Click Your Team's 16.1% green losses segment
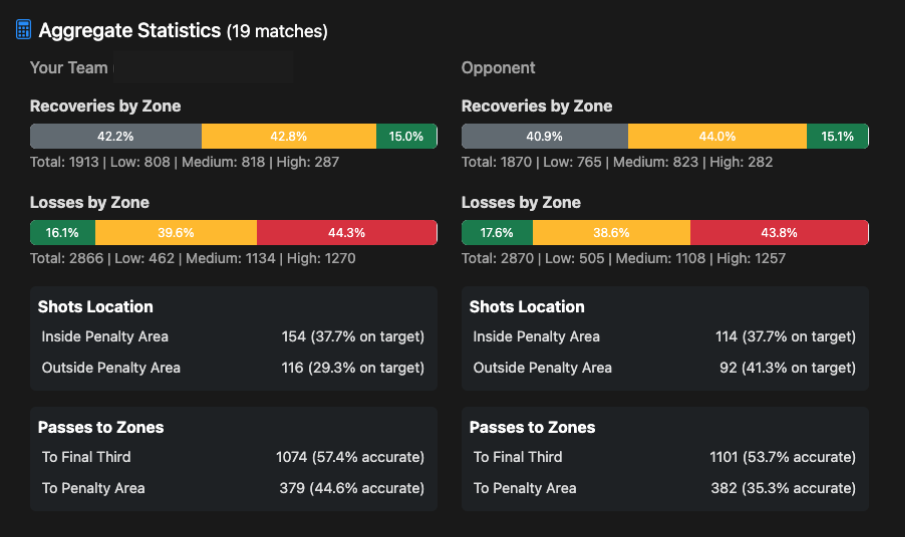The image size is (905, 537). coord(62,233)
